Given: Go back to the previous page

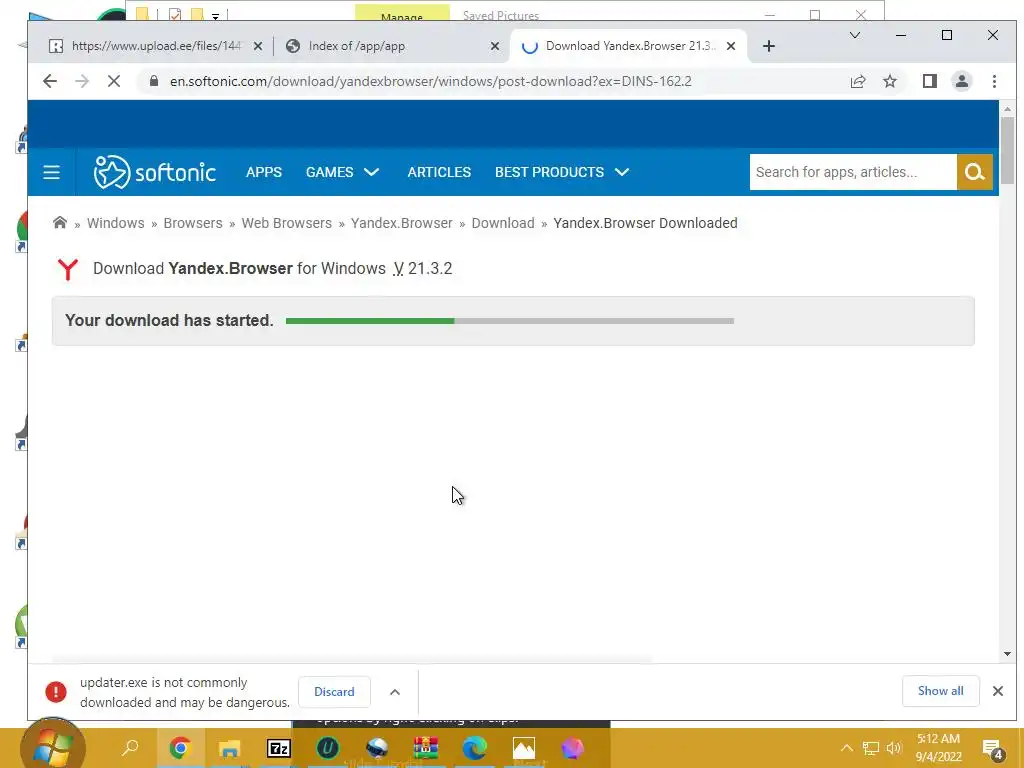Looking at the screenshot, I should click(x=50, y=81).
